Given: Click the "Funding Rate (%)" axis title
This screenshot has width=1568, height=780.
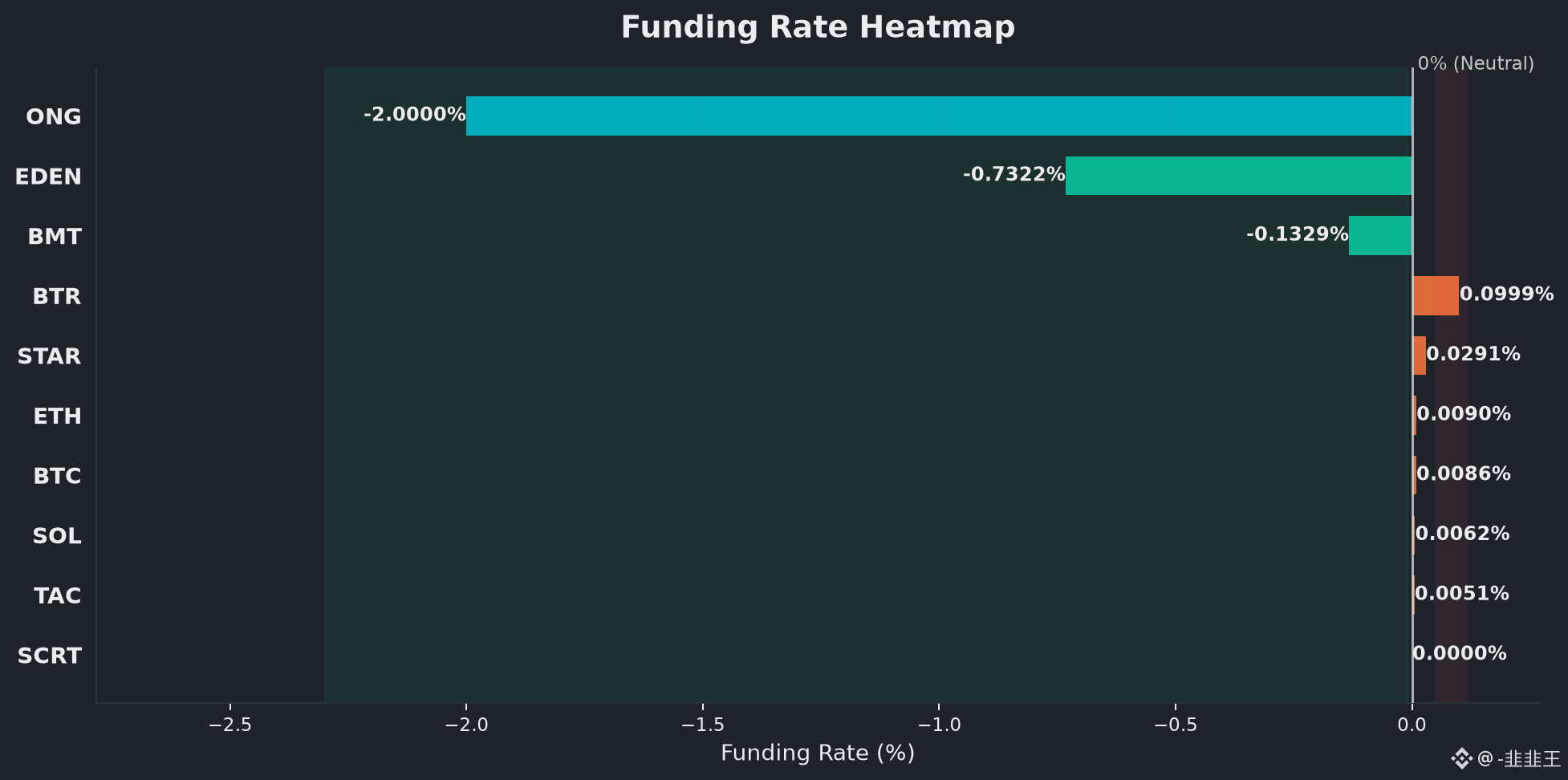Looking at the screenshot, I should [818, 753].
